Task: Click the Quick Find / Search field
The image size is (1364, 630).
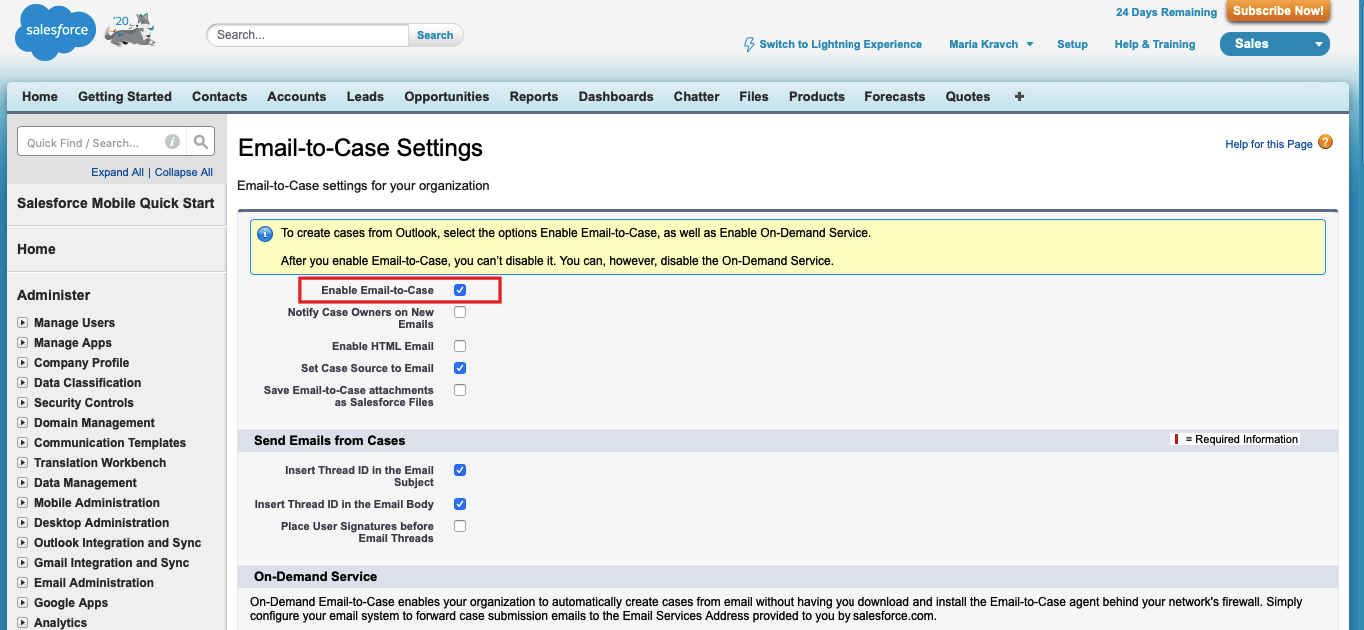Action: point(103,142)
